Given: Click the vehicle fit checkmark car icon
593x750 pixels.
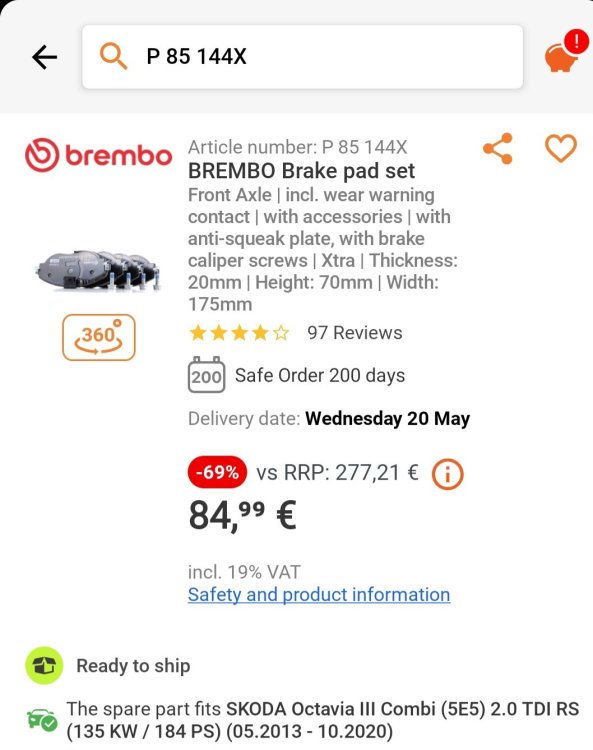Looking at the screenshot, I should (x=42, y=719).
